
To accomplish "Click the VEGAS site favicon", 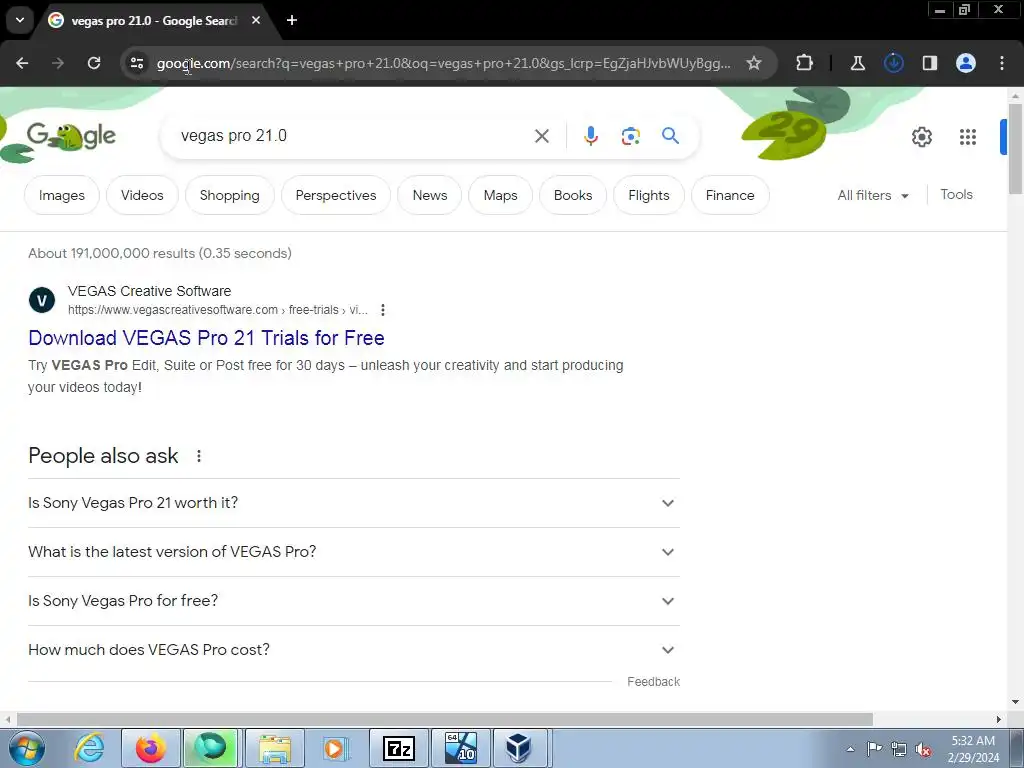I will [42, 300].
